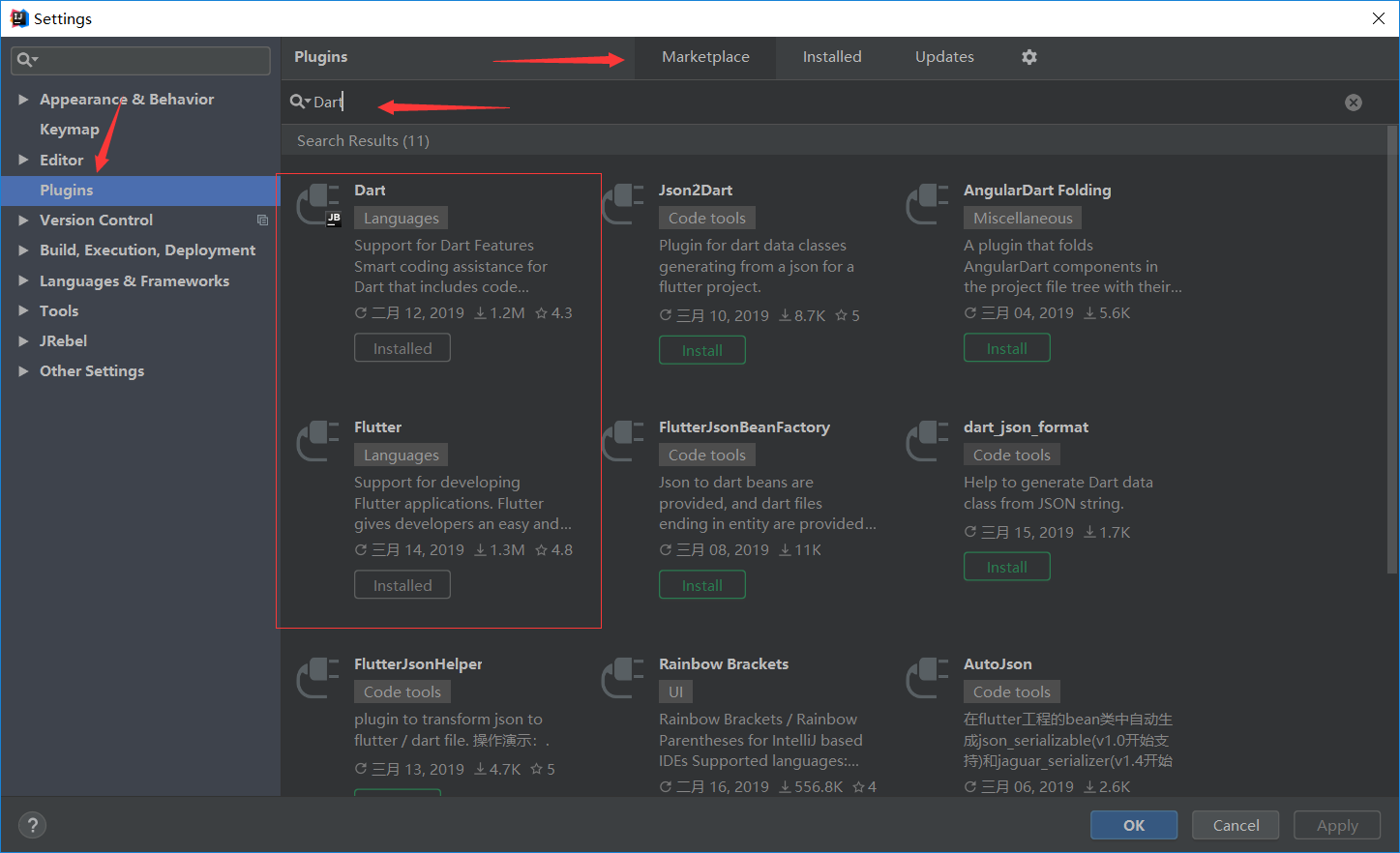Install the FlutterJsonBeanFactory plugin

click(x=701, y=585)
